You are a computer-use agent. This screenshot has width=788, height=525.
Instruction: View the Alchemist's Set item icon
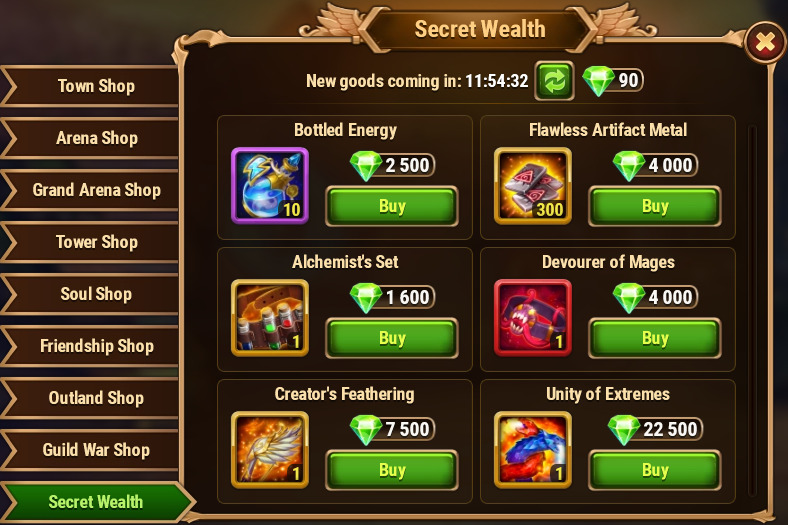coord(270,318)
